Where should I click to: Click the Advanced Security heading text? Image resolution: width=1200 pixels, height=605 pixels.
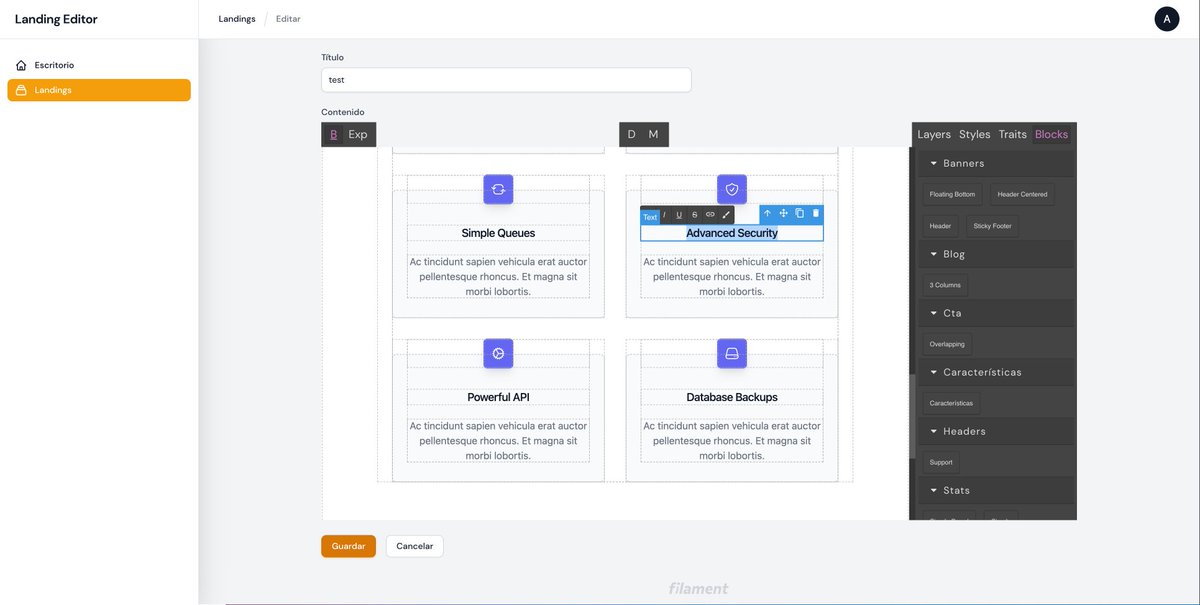pos(732,233)
